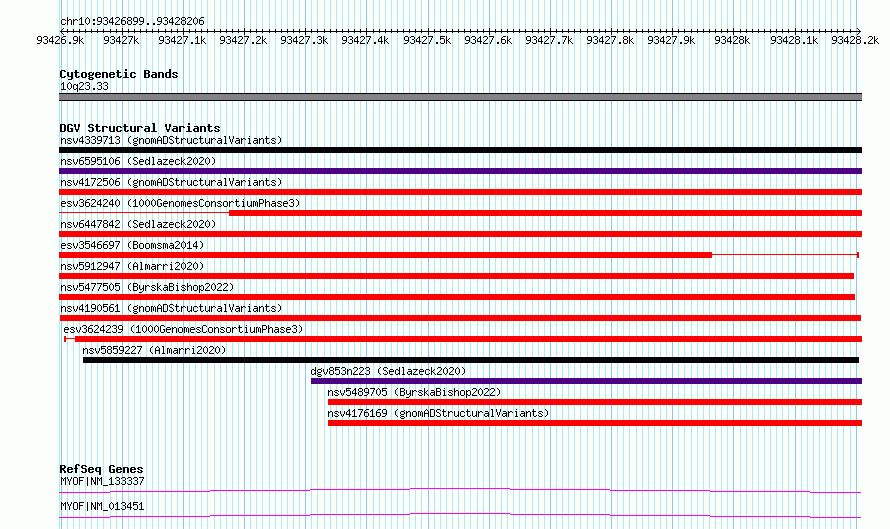Open esv3624240 (1000GenomesConsortiumPhase3) label
The width and height of the screenshot is (890, 529).
180,203
